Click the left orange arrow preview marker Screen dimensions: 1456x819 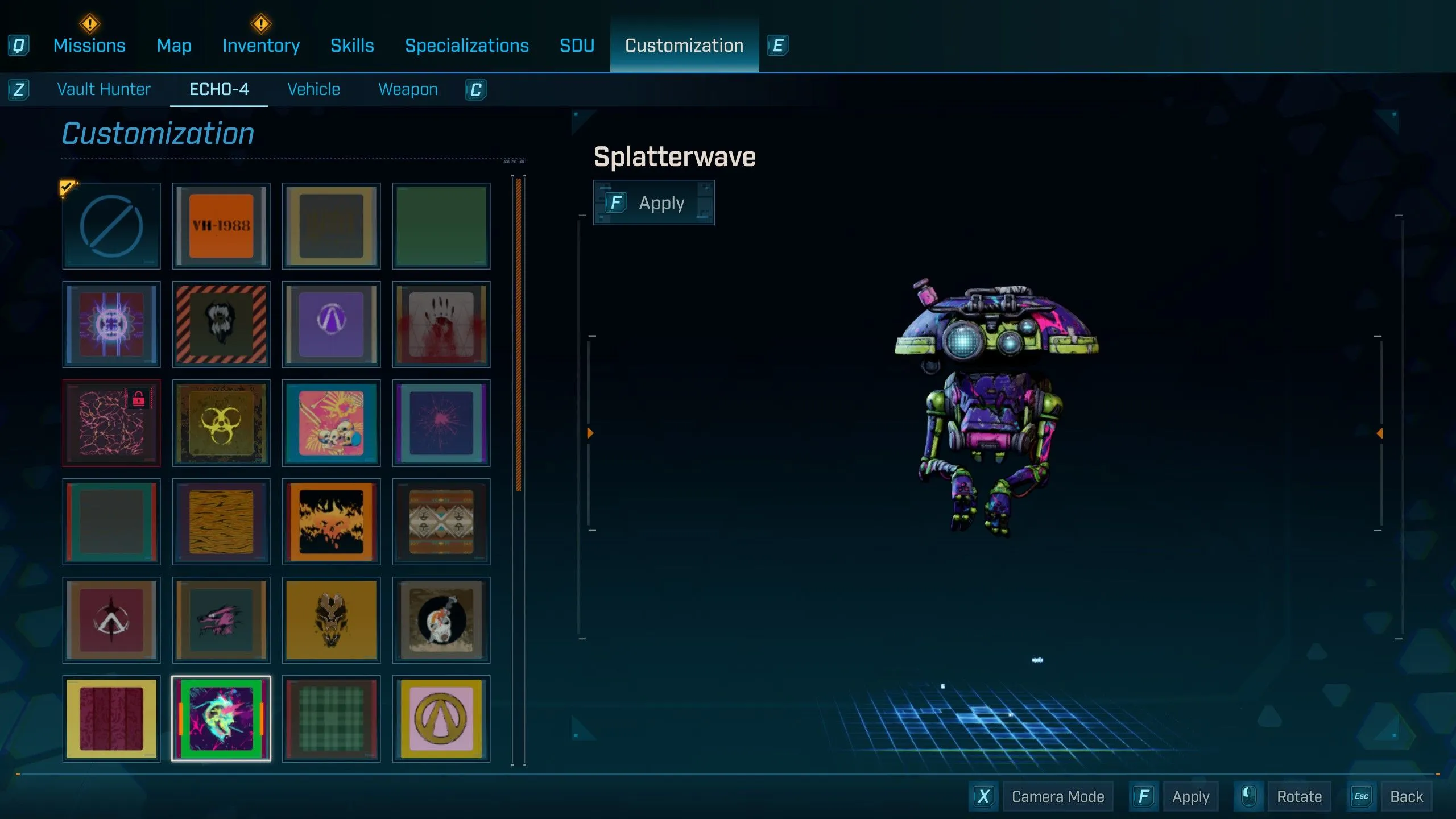(x=590, y=433)
